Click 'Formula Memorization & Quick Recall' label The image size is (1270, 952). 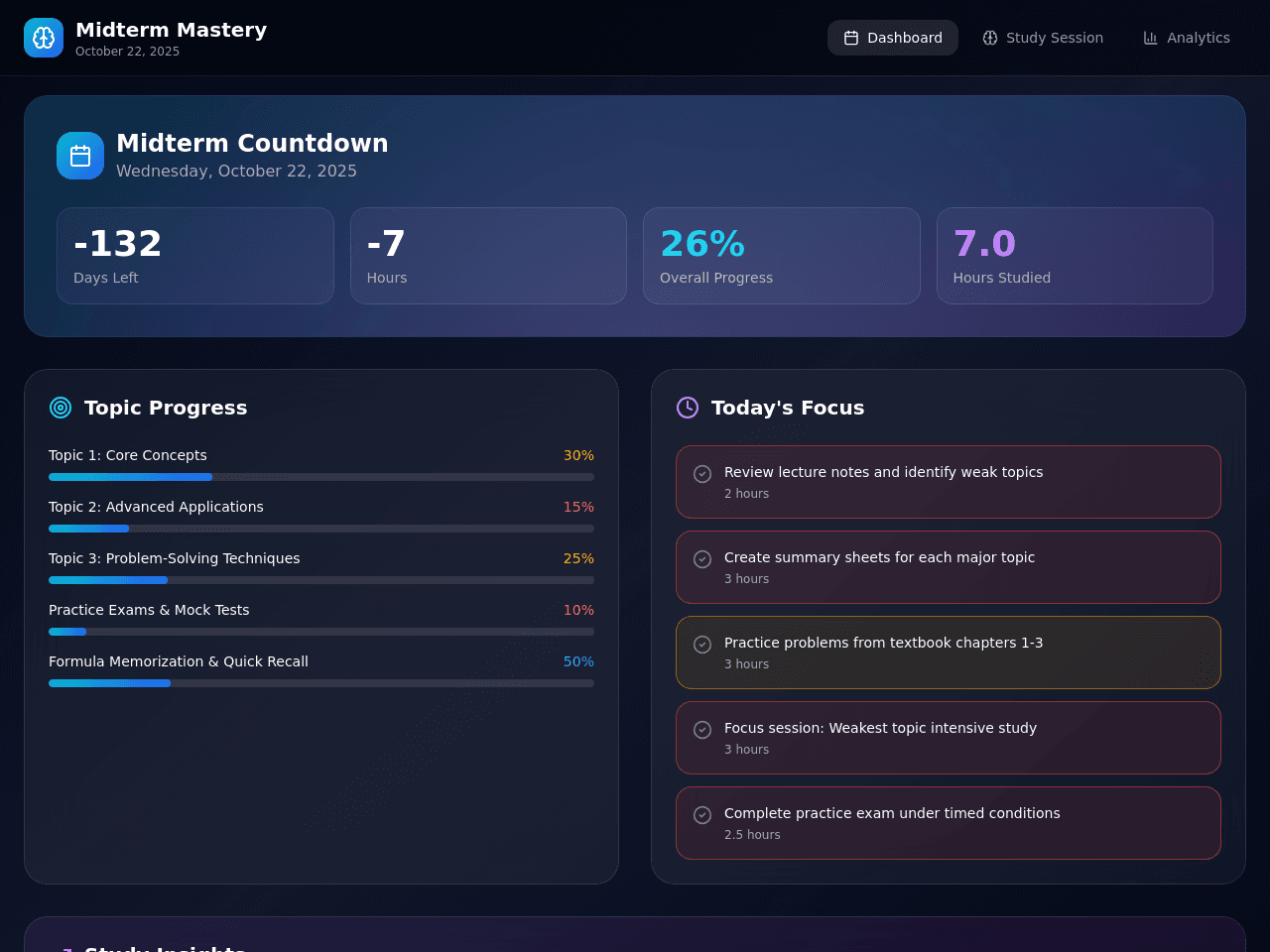coord(179,661)
